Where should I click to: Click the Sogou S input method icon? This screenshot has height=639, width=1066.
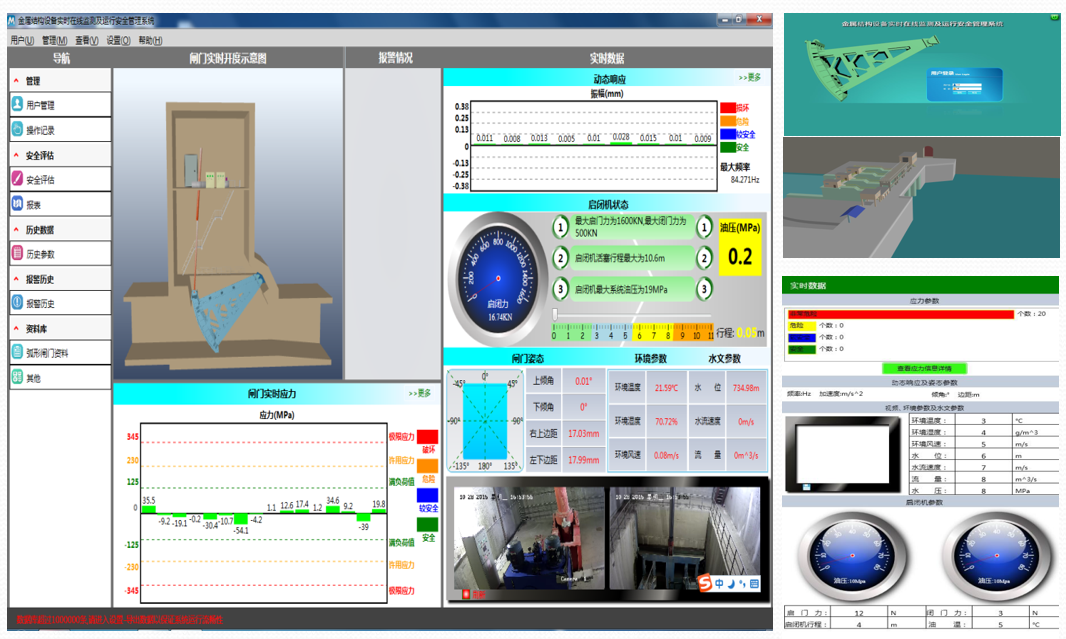[x=704, y=583]
